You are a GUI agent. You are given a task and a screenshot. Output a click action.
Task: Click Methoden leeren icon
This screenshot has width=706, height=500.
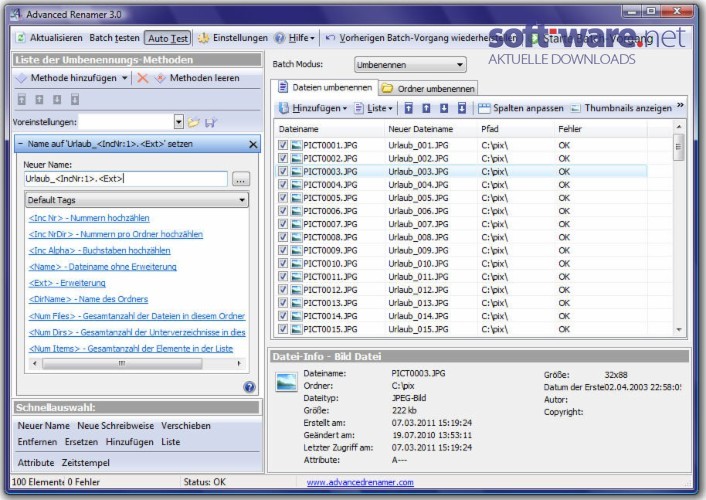point(160,78)
